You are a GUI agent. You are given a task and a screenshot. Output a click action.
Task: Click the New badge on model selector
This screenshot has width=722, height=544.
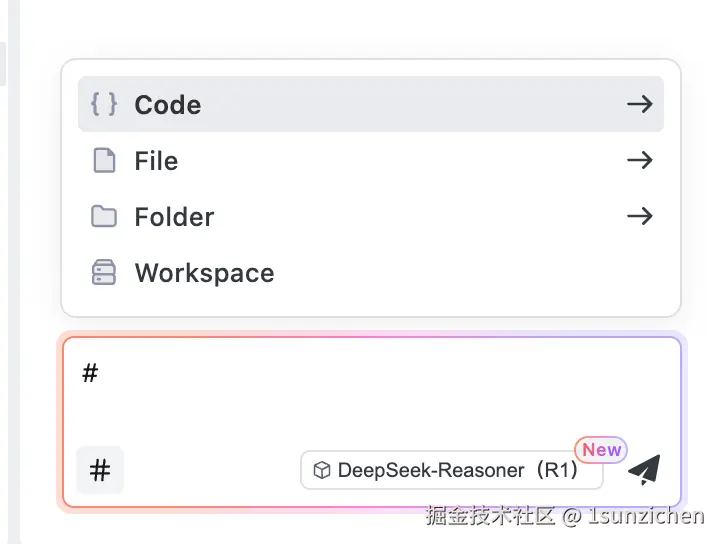(x=601, y=450)
